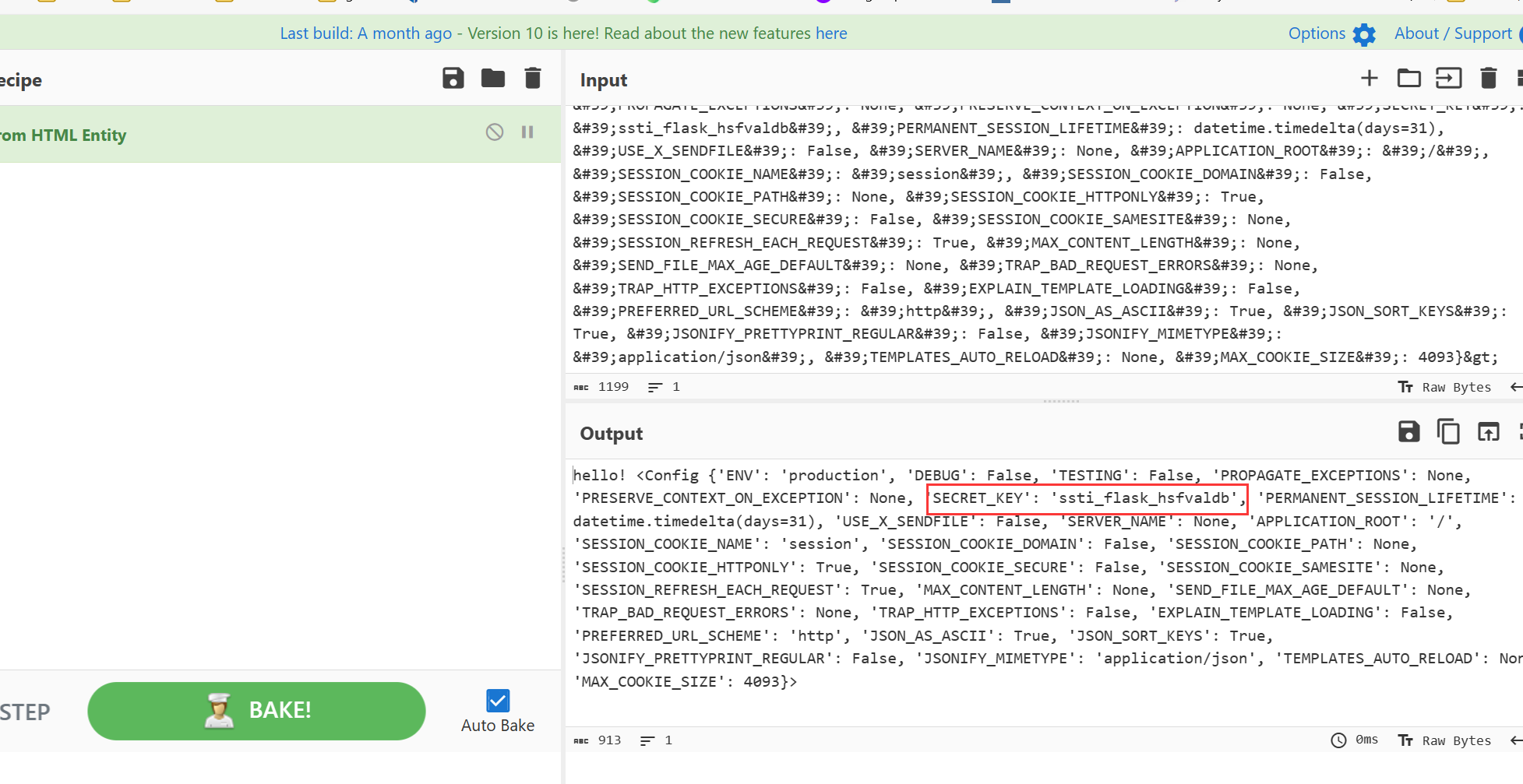The width and height of the screenshot is (1523, 784).
Task: Toggle the Auto Bake checkbox
Action: [x=498, y=701]
